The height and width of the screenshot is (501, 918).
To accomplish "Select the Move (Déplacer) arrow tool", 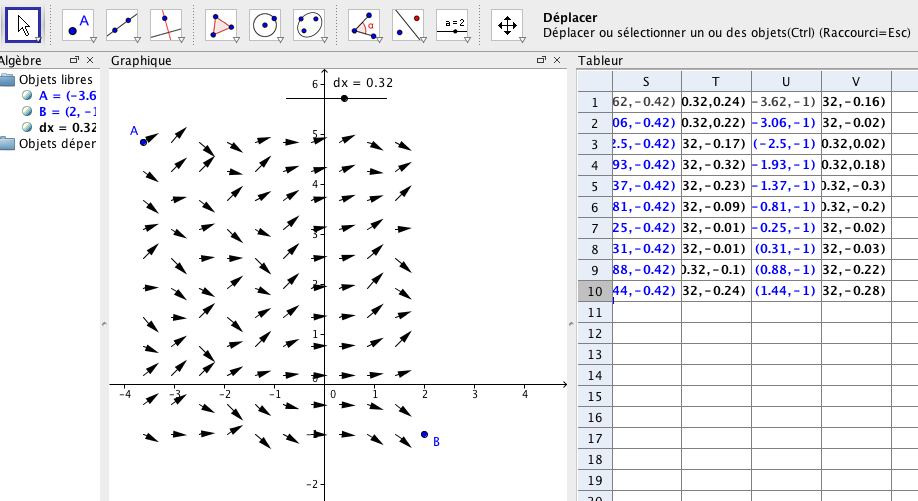I will click(24, 24).
